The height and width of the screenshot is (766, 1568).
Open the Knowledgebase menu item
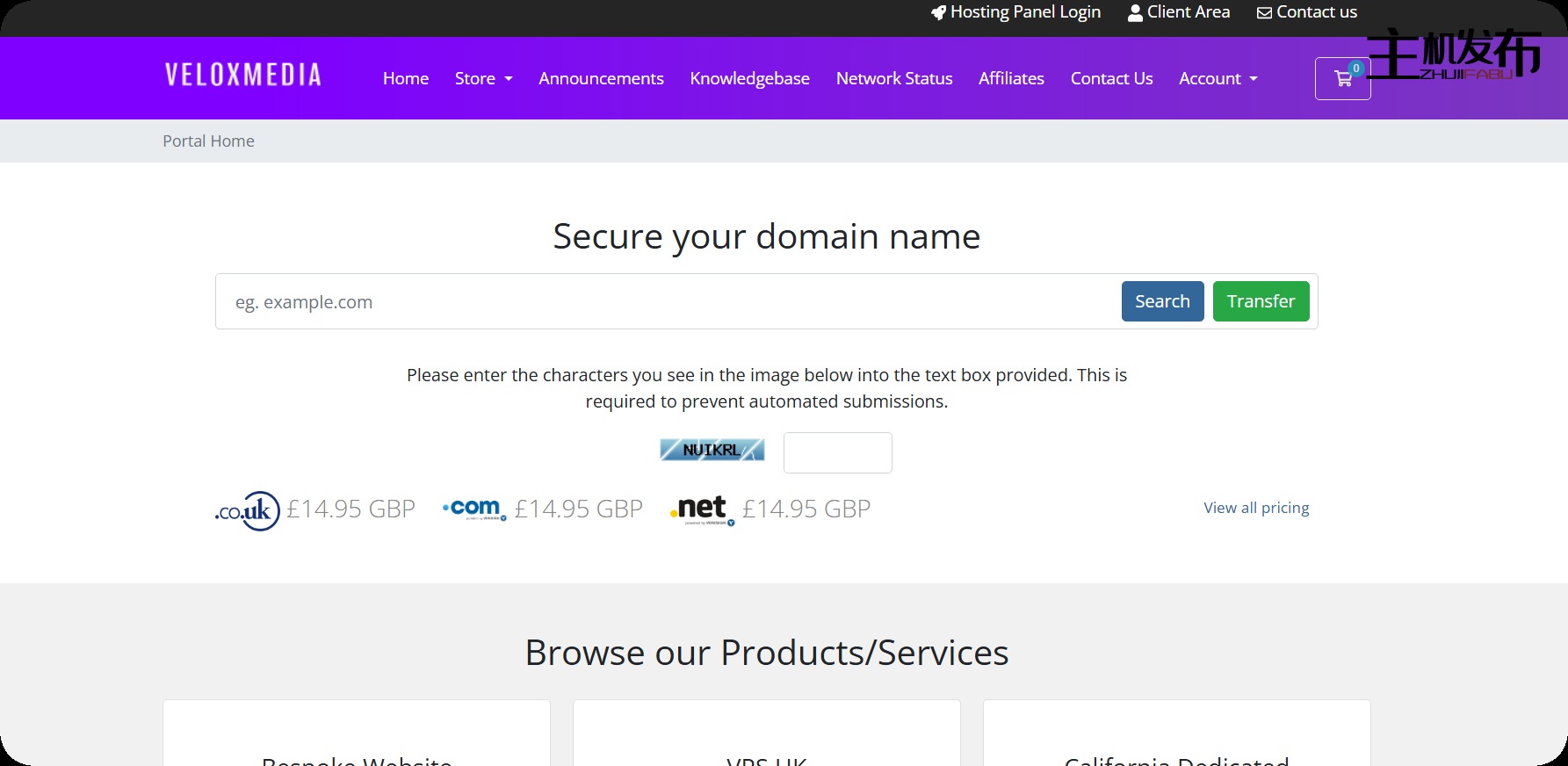[749, 79]
